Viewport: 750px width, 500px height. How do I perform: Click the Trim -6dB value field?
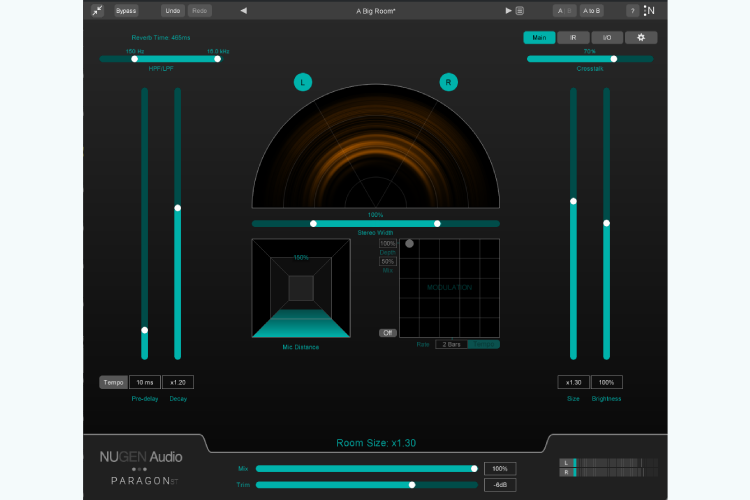(500, 485)
